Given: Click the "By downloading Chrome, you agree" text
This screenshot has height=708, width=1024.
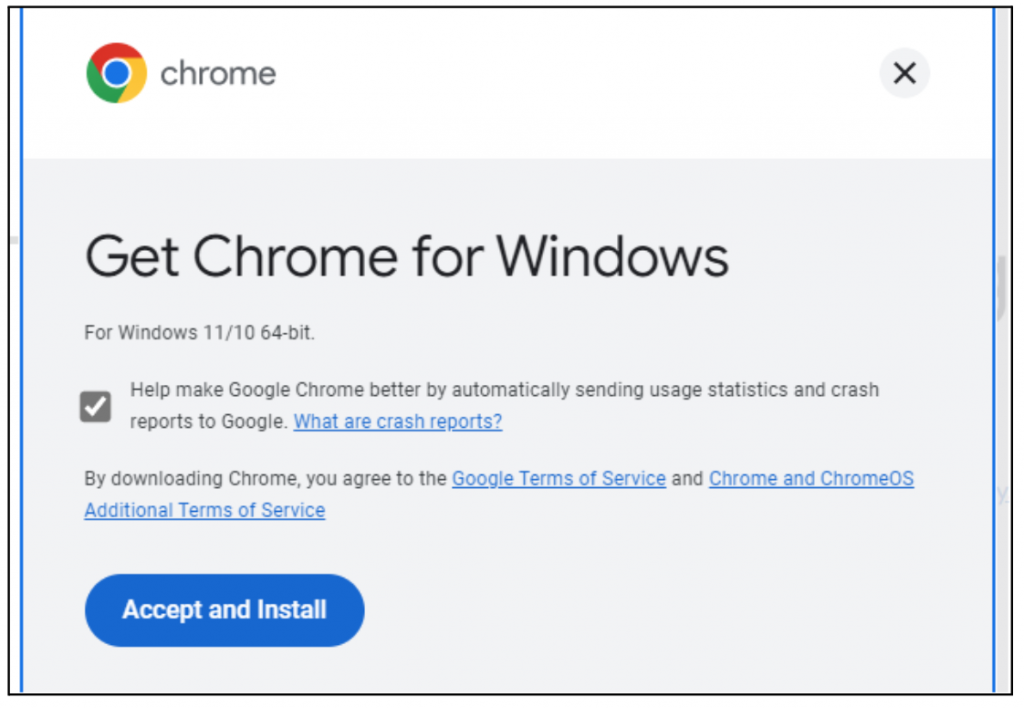Looking at the screenshot, I should point(265,479).
